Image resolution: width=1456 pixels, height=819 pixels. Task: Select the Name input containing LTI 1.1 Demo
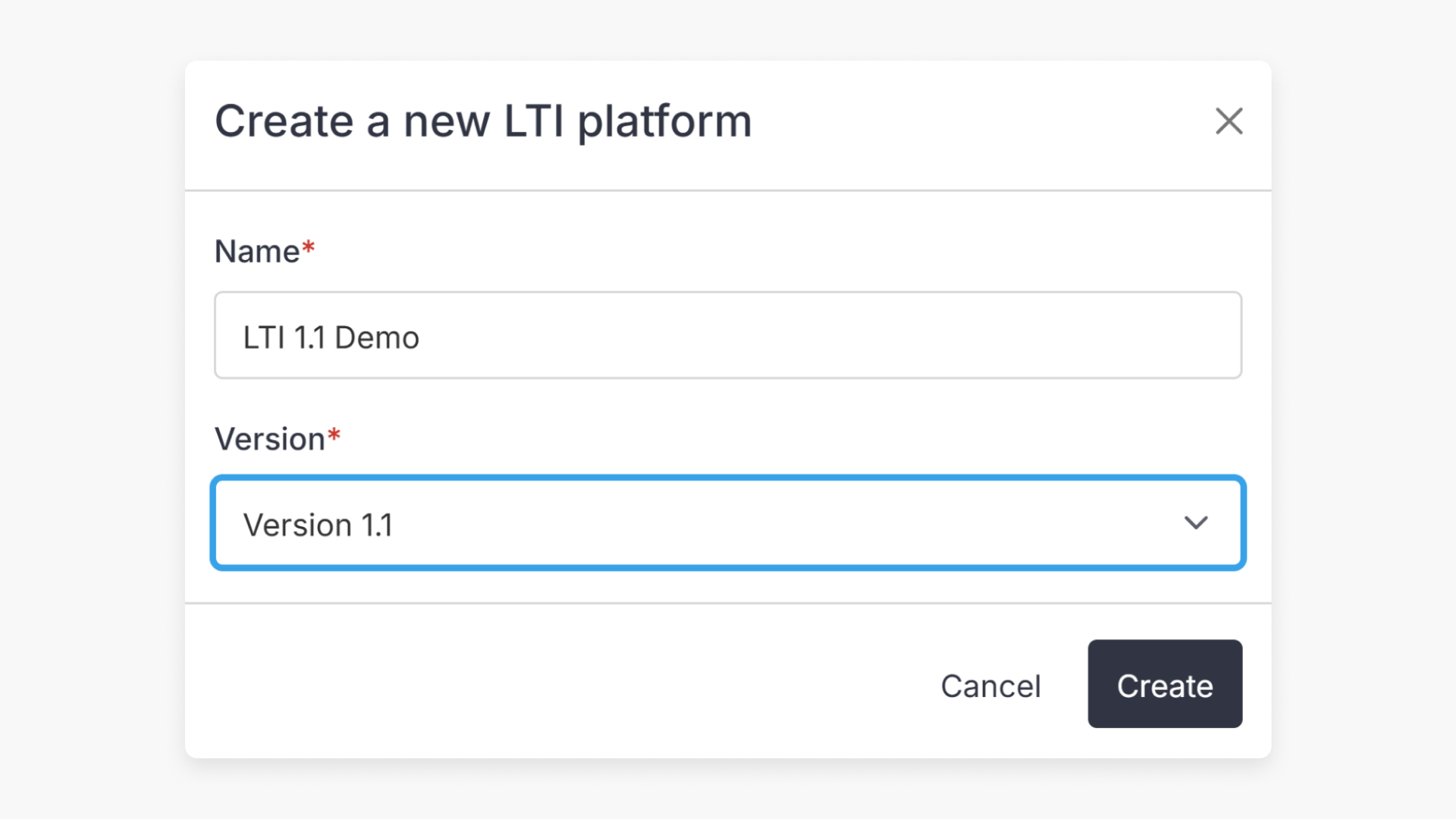[726, 335]
